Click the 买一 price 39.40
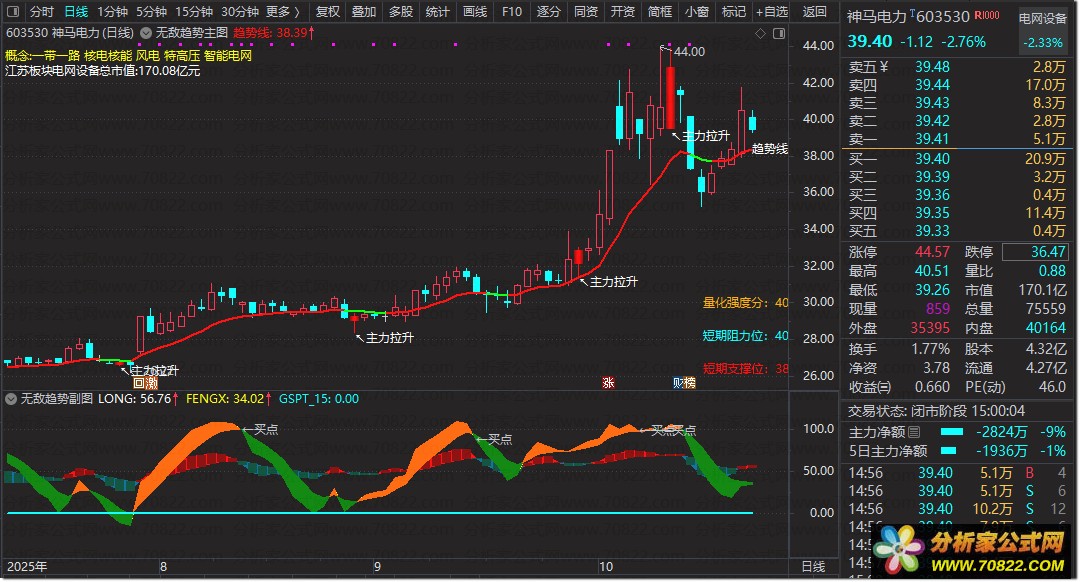This screenshot has width=1081, height=582. click(x=932, y=159)
